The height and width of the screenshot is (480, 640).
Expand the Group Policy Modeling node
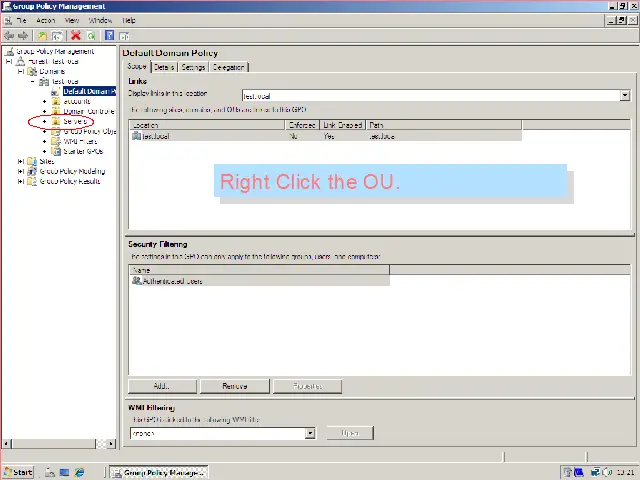pos(21,171)
